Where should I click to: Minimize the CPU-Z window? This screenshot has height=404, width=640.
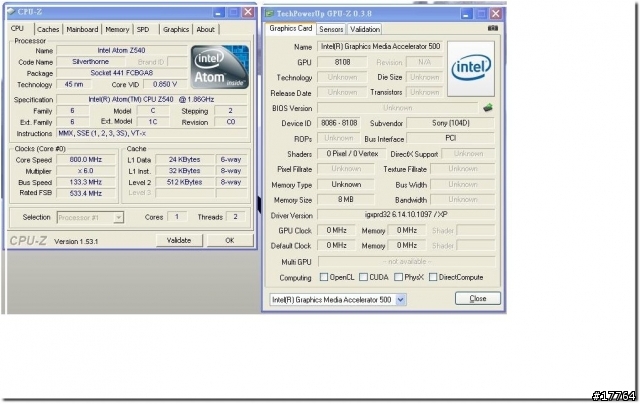218,12
